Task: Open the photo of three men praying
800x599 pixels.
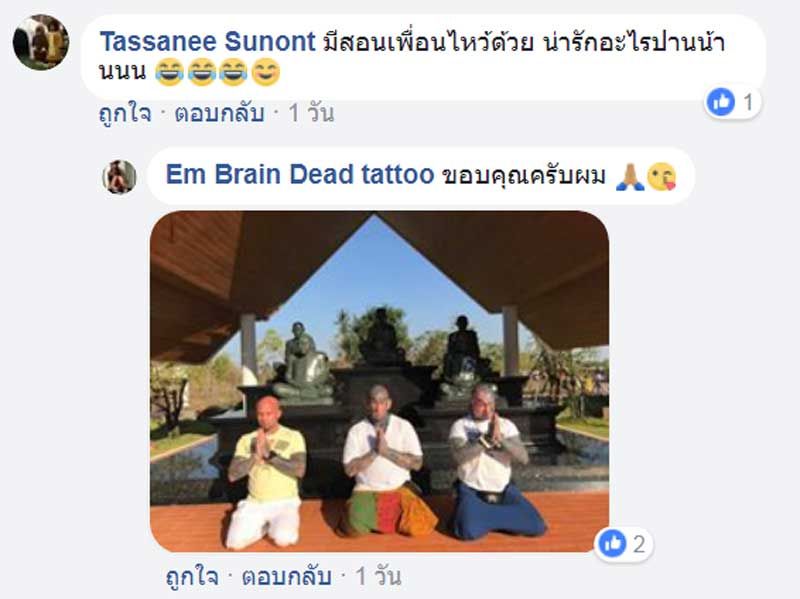Action: [x=379, y=381]
